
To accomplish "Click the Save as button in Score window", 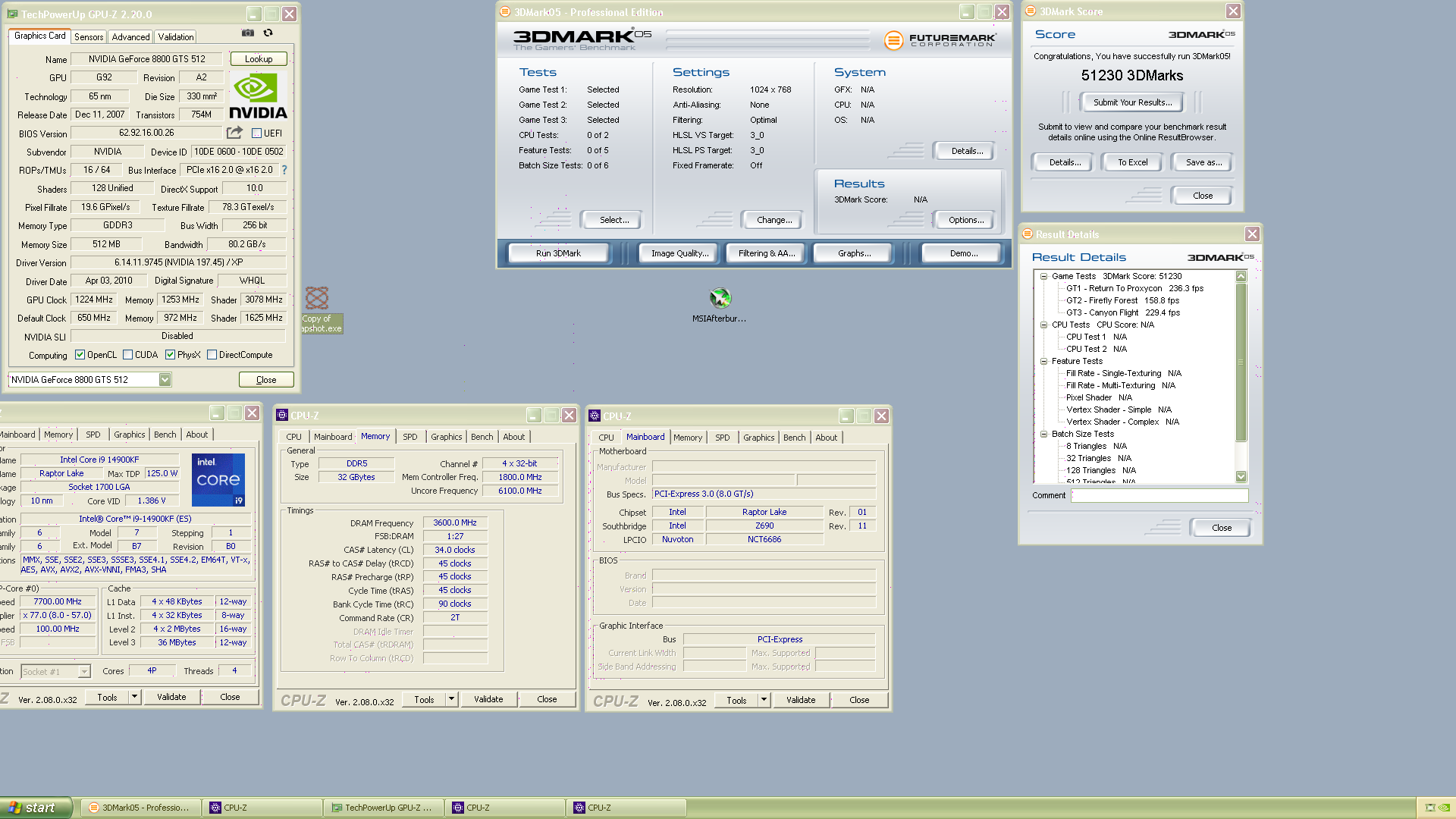I will (x=1203, y=162).
